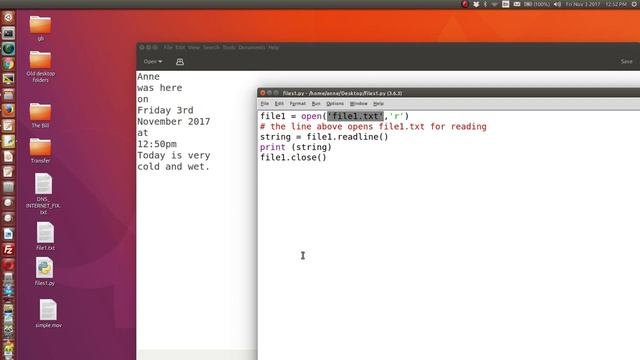Open gedit's Documents menu
Screen dimensions: 640x360
pos(251,47)
